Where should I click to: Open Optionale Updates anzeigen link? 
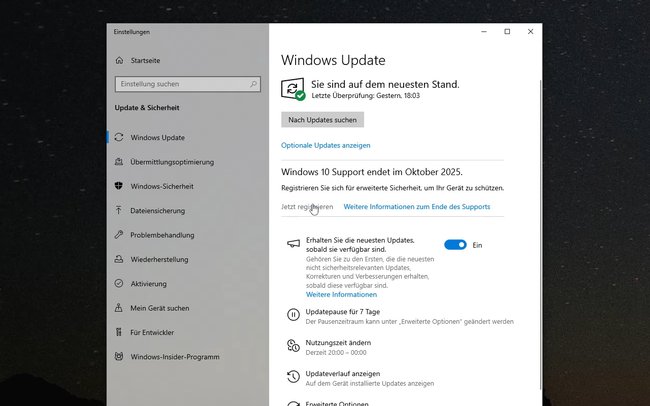[x=325, y=145]
